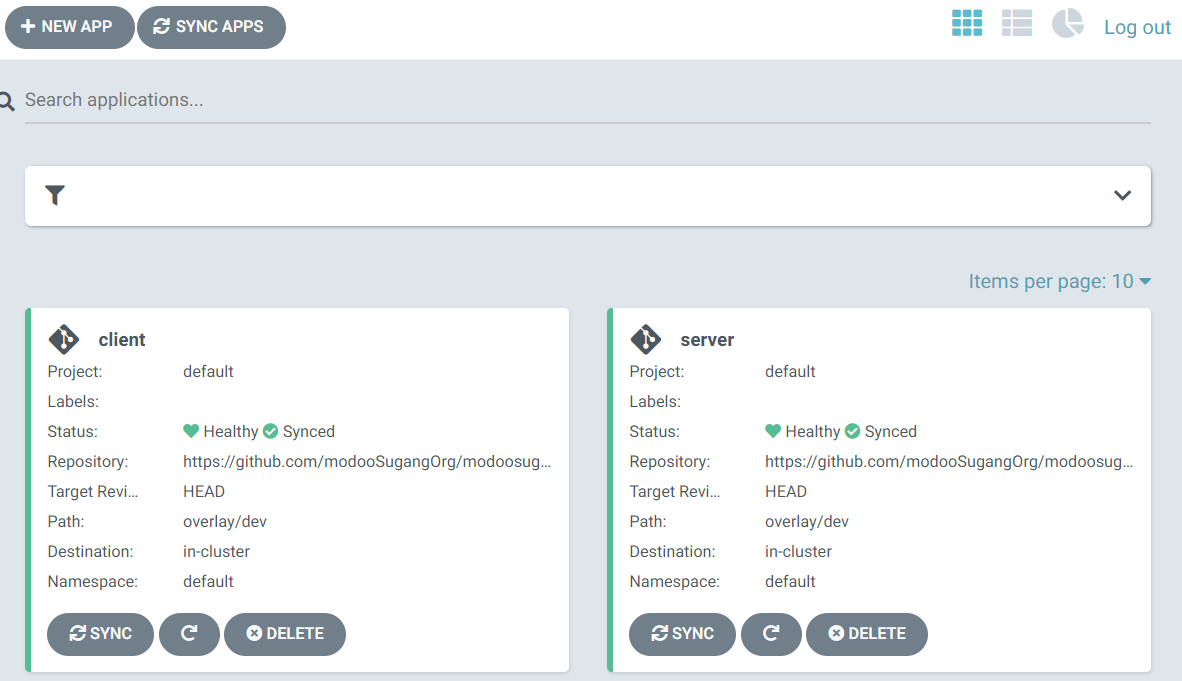Click the Healthy heart icon on server
The height and width of the screenshot is (681, 1182).
pyautogui.click(x=773, y=431)
